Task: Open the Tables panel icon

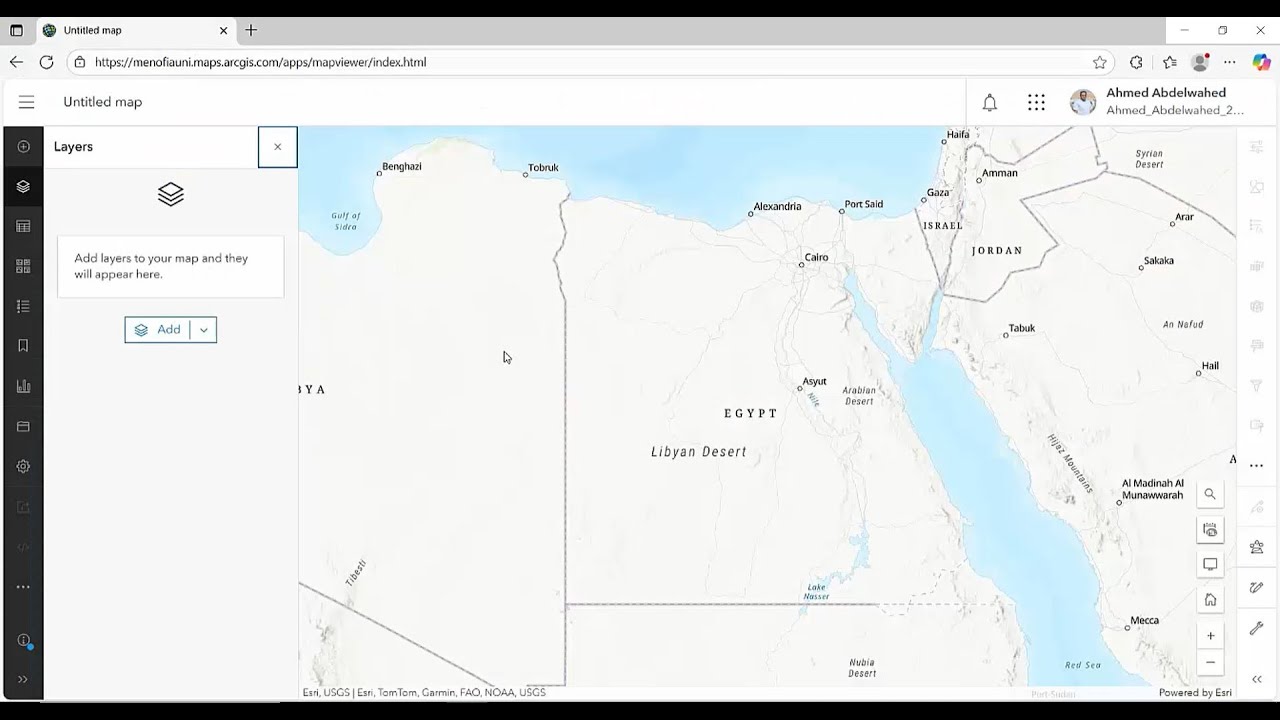Action: [23, 226]
